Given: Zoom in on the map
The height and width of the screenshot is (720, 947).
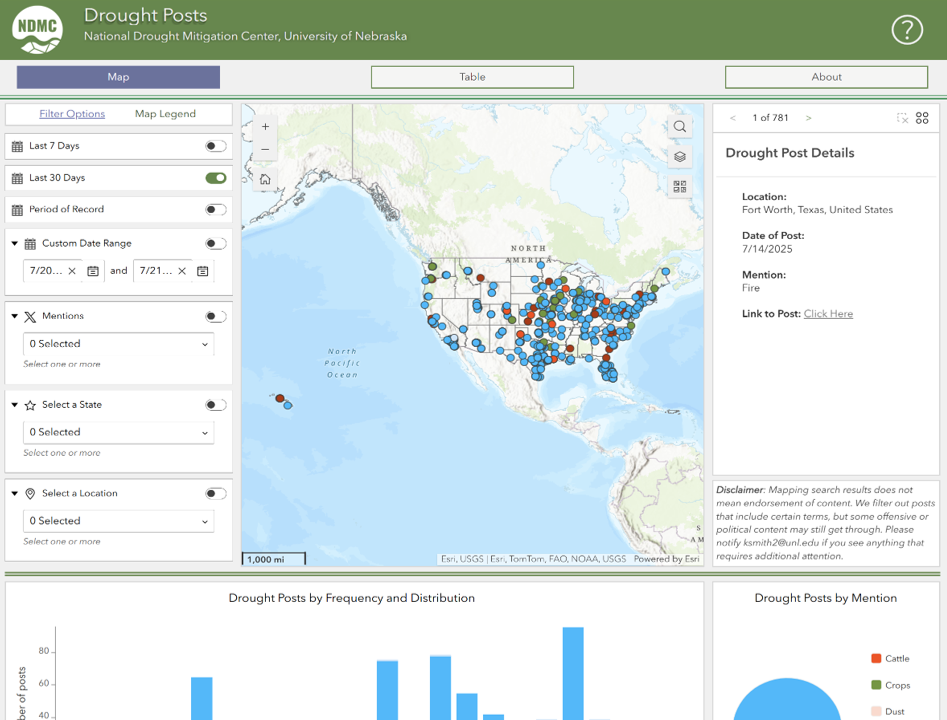Looking at the screenshot, I should (265, 127).
